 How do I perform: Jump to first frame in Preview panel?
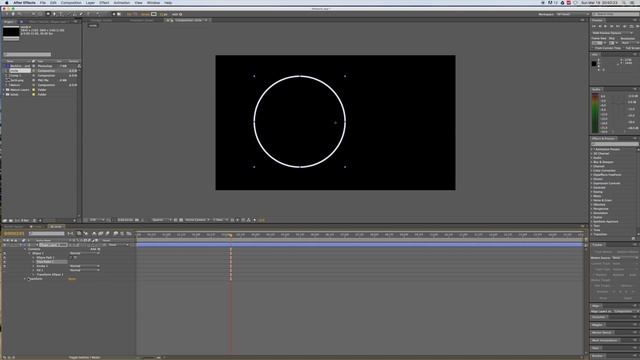click(594, 26)
